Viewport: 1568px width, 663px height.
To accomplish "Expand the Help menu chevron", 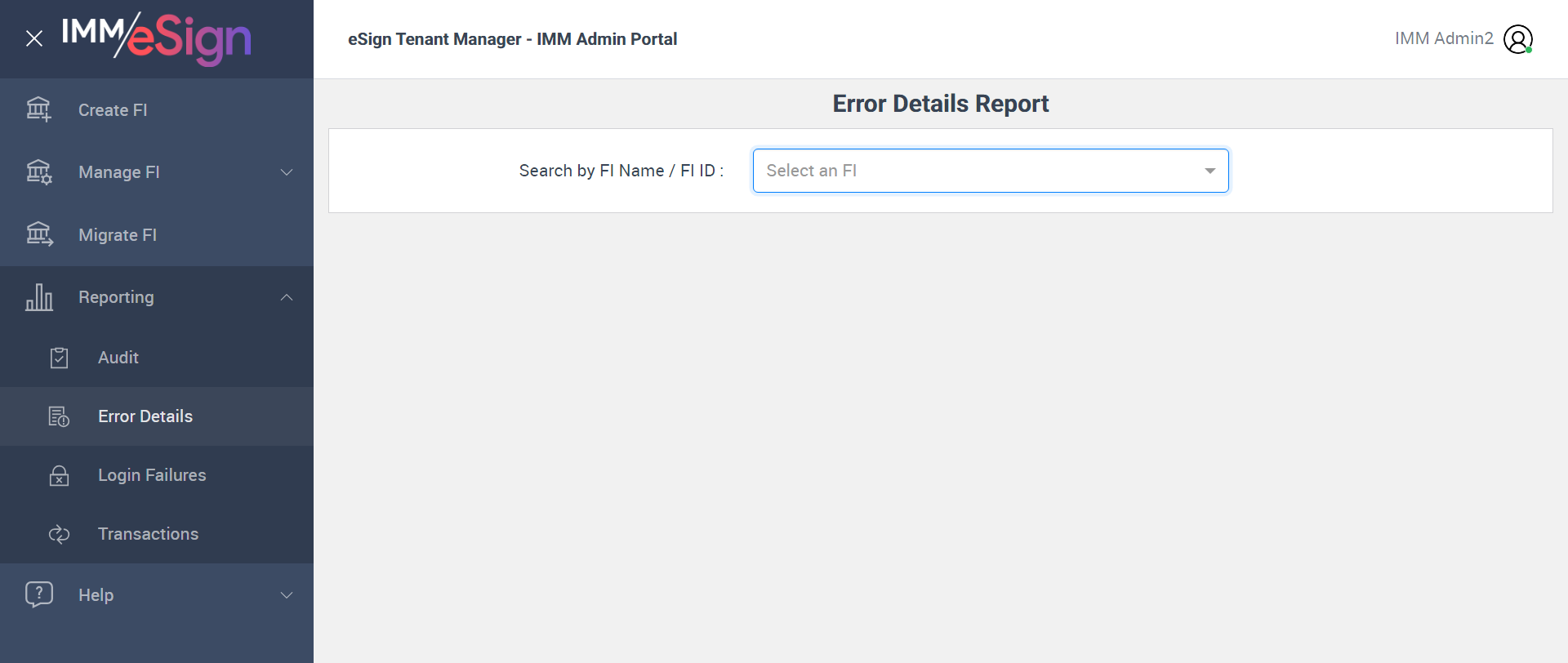I will 287,595.
